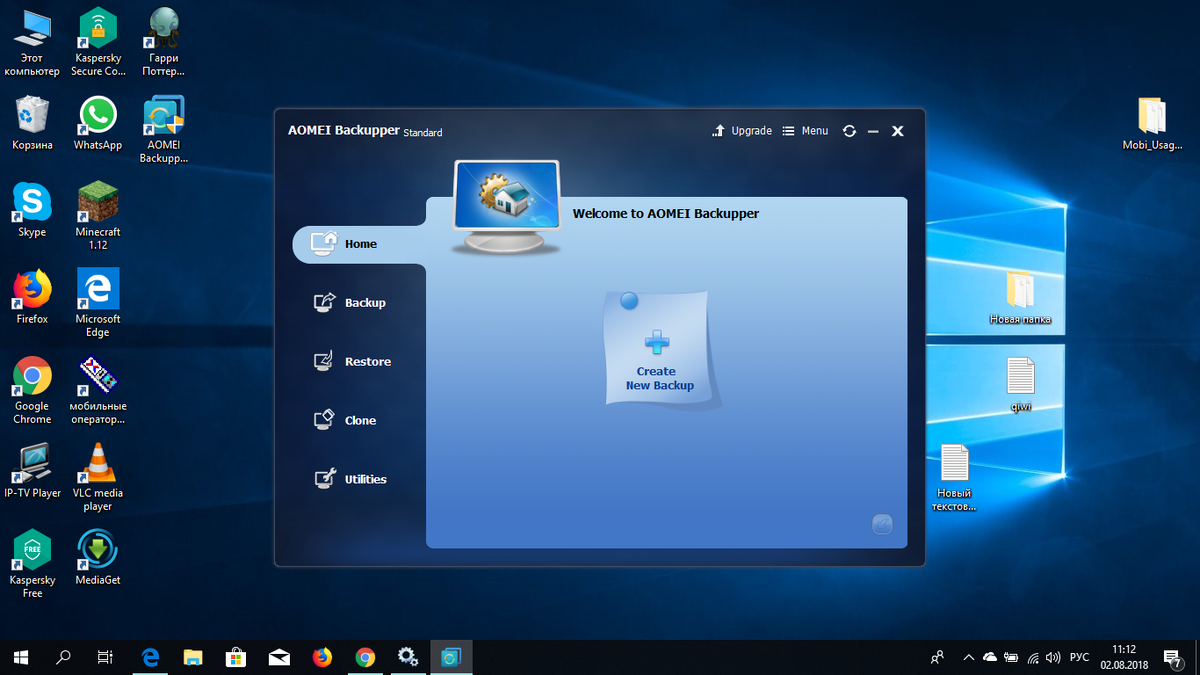Screen dimensions: 1200x675
Task: Click the Backup icon in sidebar
Action: pyautogui.click(x=325, y=302)
